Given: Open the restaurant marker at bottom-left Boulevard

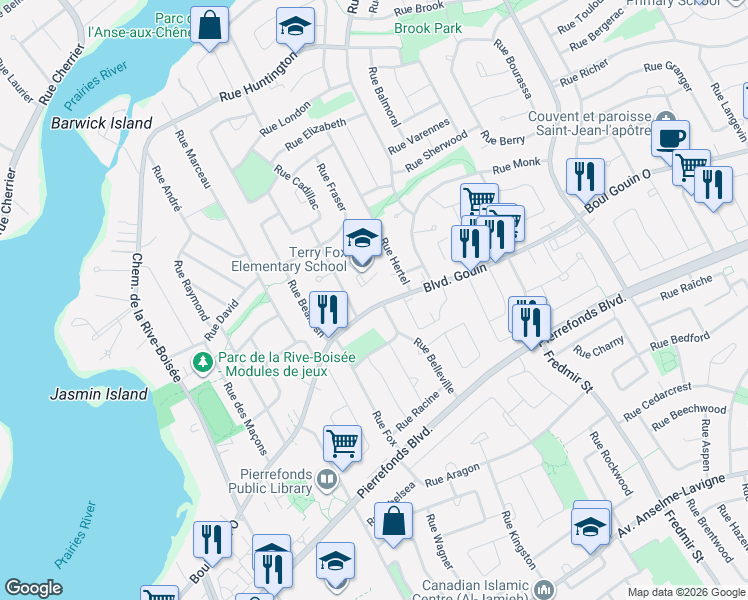Looking at the screenshot, I should (x=212, y=541).
